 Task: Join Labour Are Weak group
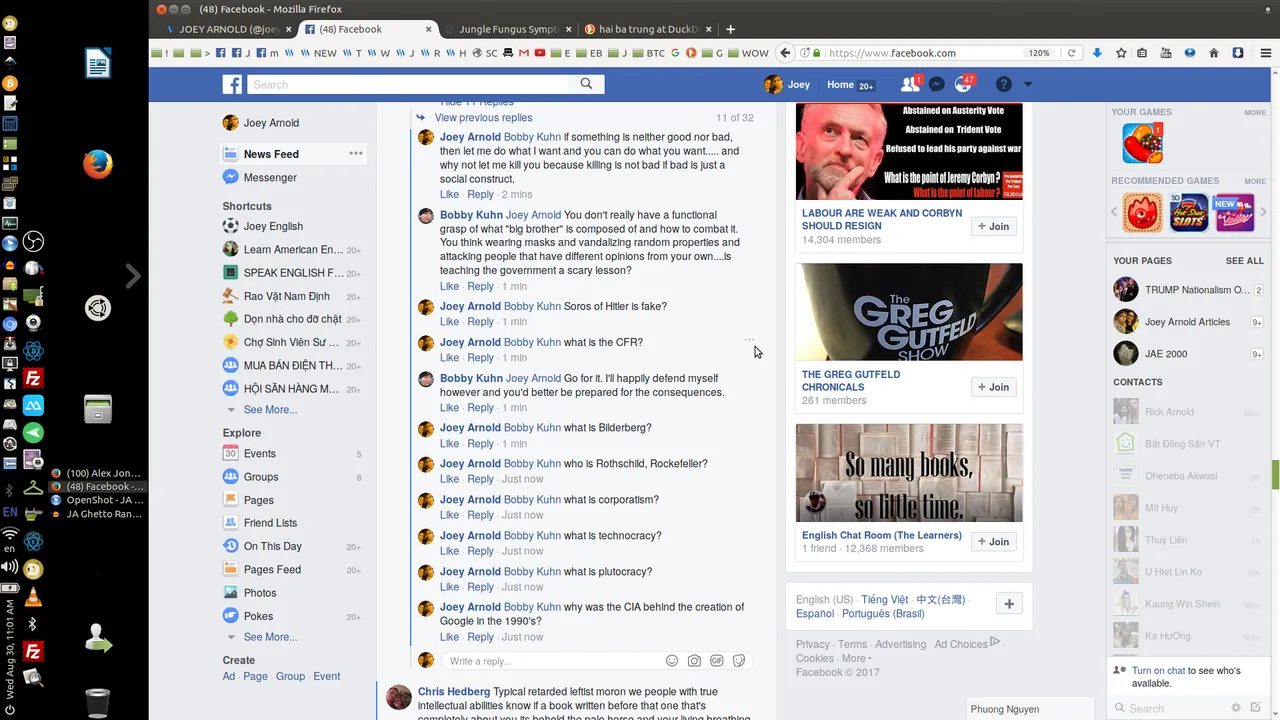(x=993, y=226)
